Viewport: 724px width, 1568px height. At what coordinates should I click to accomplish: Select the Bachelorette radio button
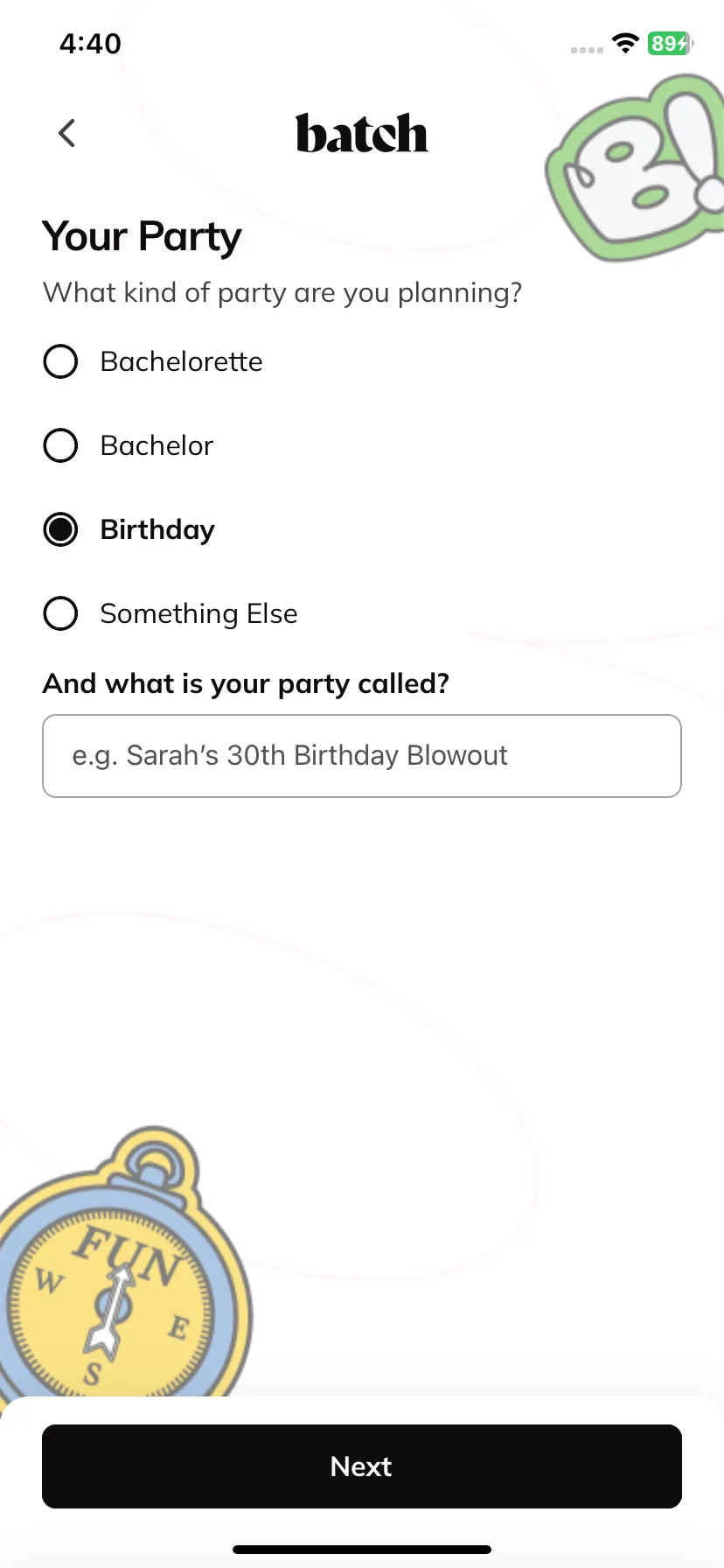pyautogui.click(x=60, y=361)
